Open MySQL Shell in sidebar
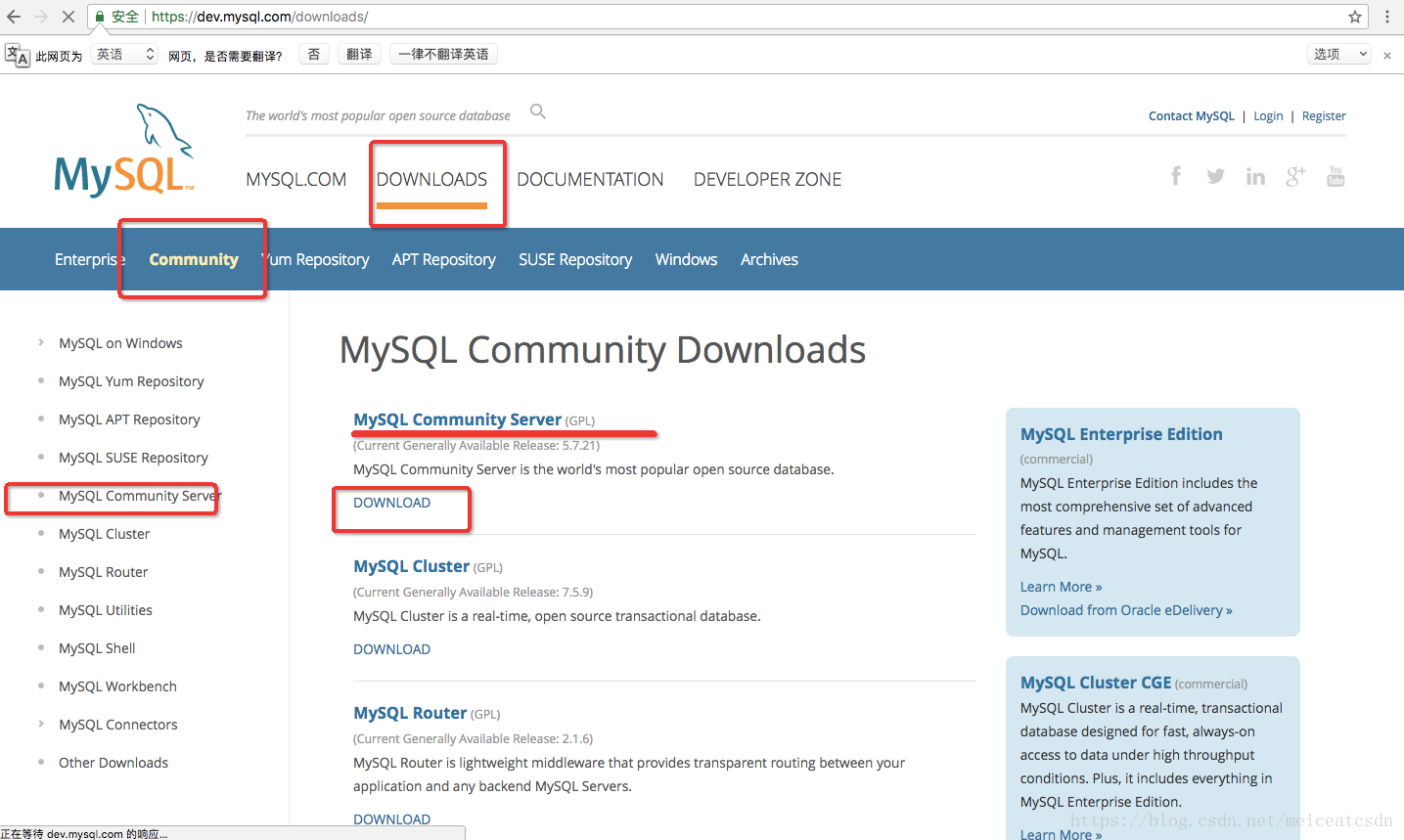 (97, 648)
